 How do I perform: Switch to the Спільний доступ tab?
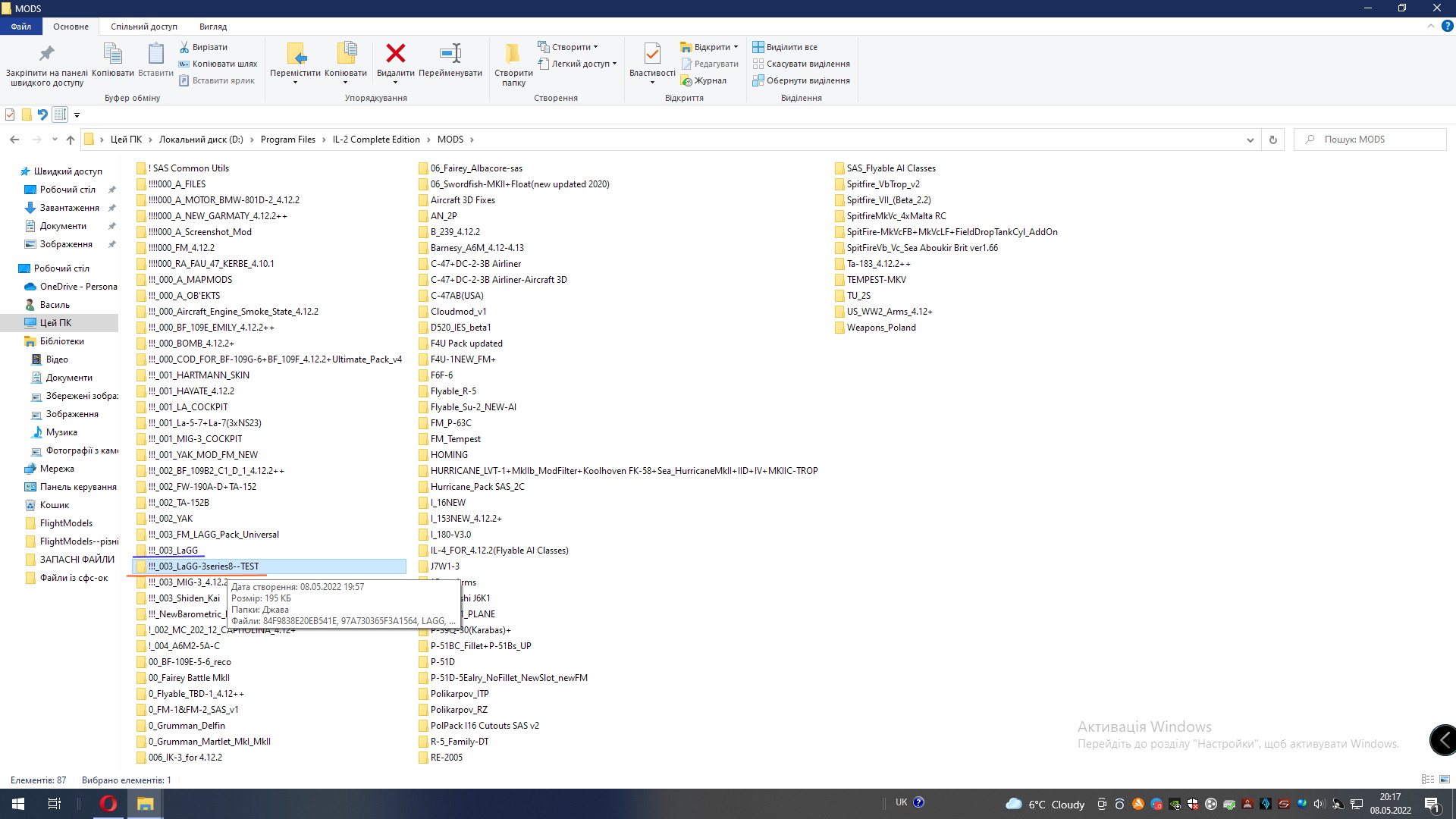click(144, 27)
